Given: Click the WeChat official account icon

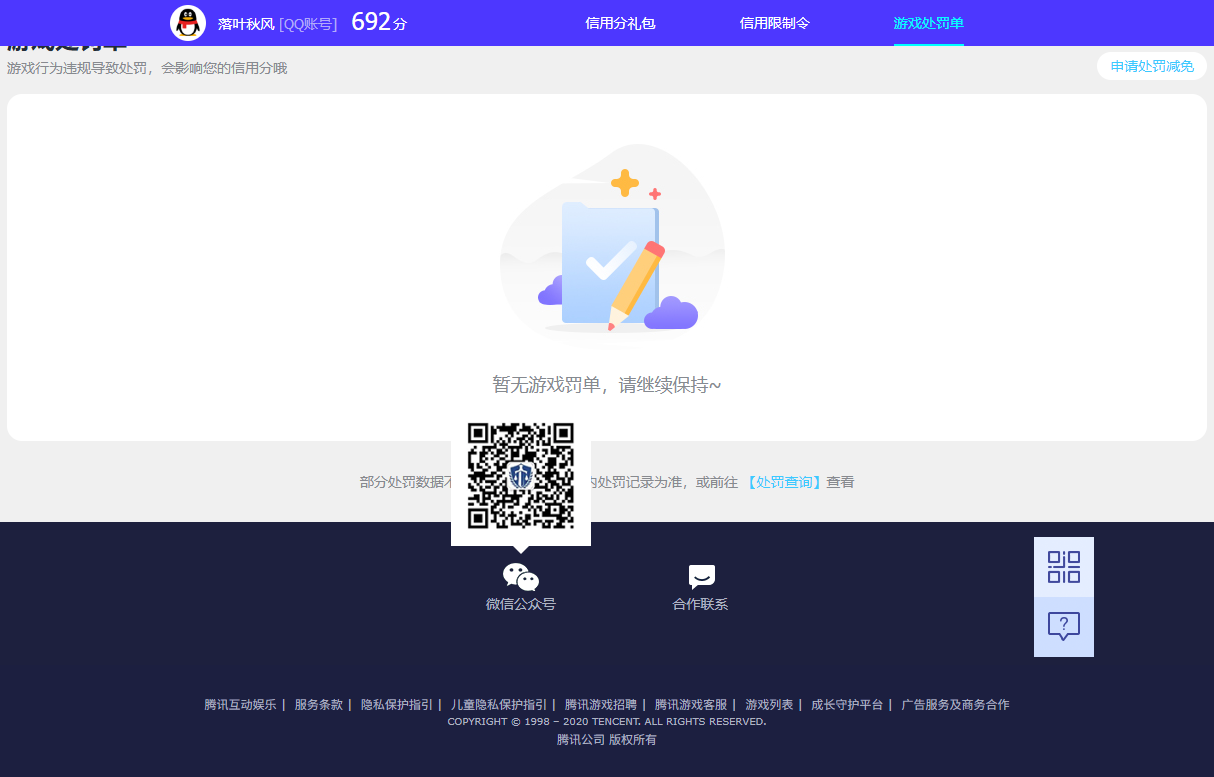Looking at the screenshot, I should [520, 576].
